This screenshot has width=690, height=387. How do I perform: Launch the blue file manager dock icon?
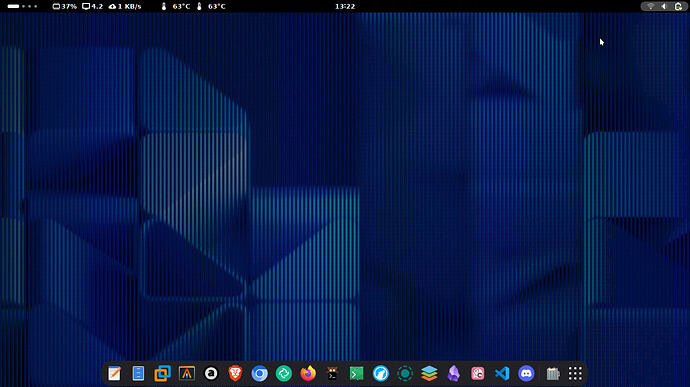[138, 373]
